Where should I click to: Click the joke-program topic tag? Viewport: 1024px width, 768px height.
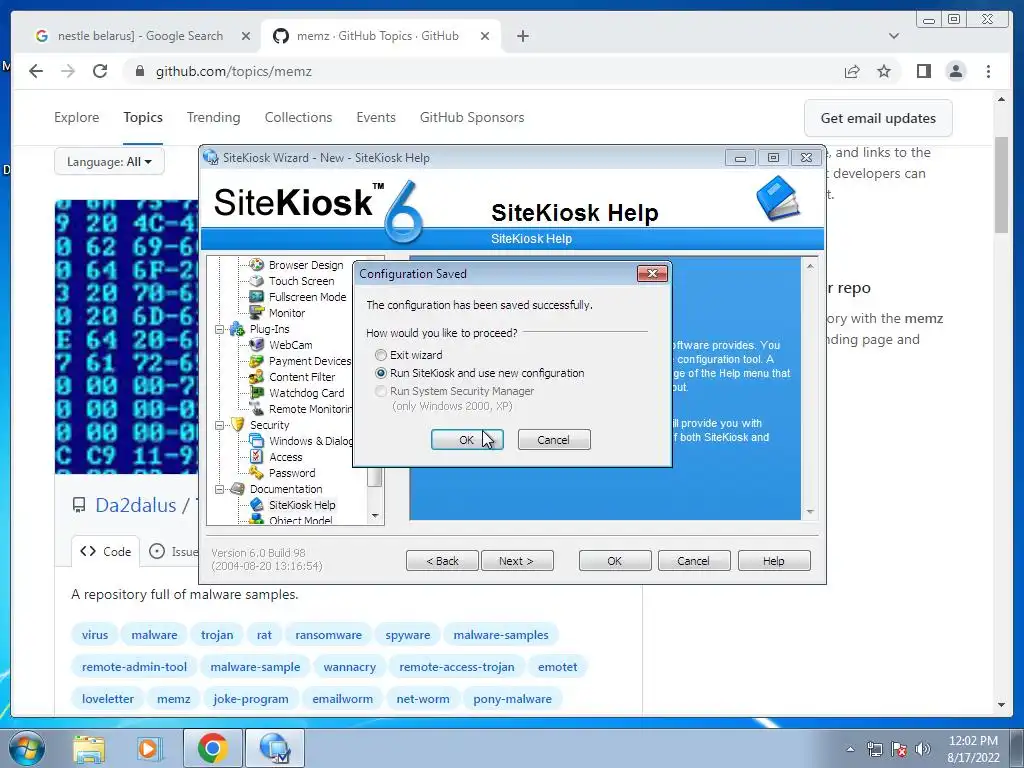[251, 699]
